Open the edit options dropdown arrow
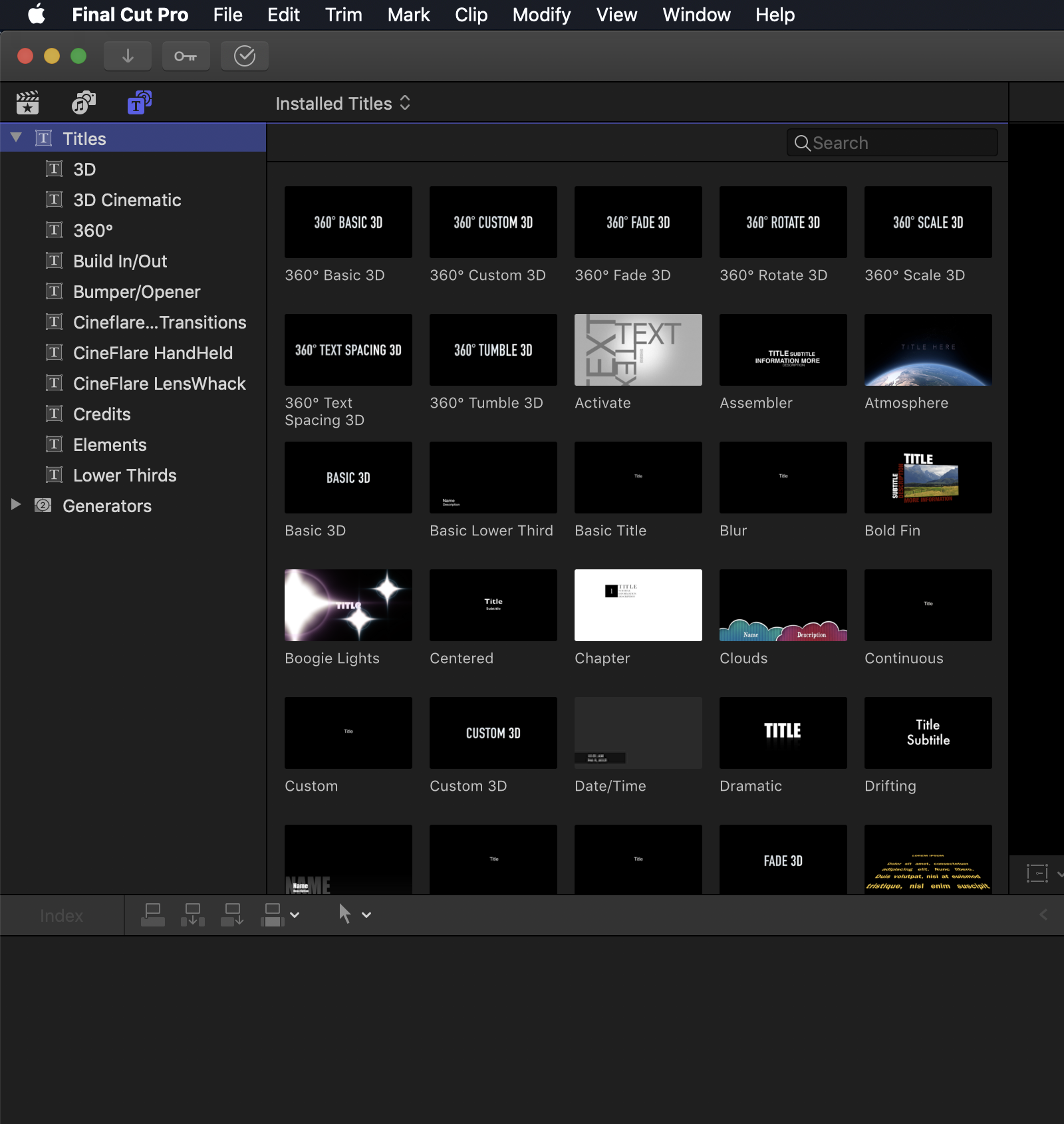 (295, 915)
